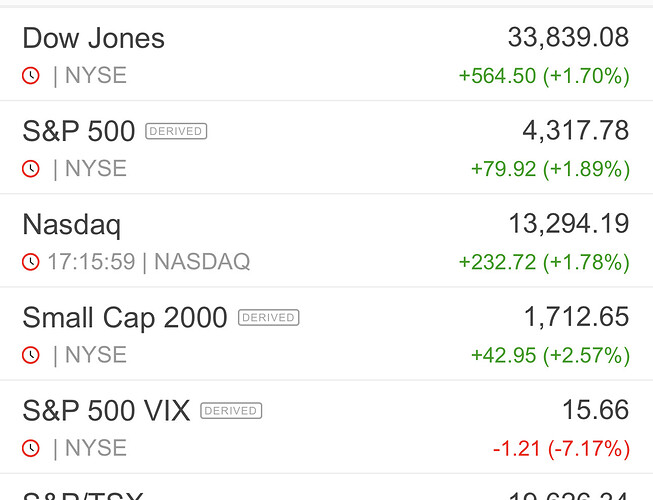Click the clock icon under S&P 500 VIX
Screen dimensions: 653x500
click(31, 448)
